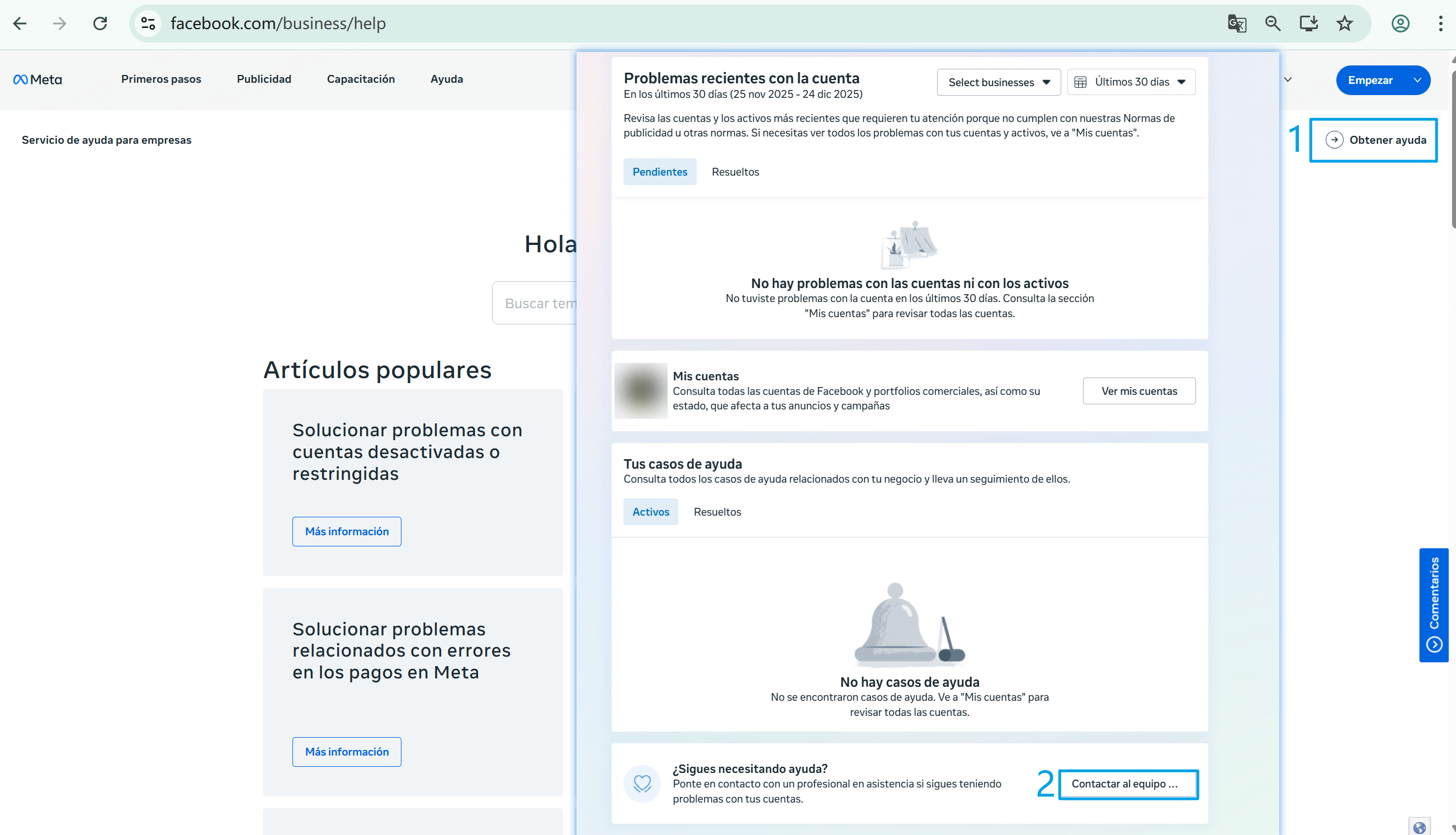Bookmark page with the star icon

(1344, 23)
